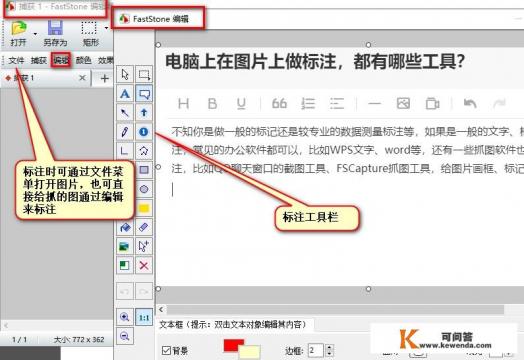This screenshot has width=524, height=360.
Task: Add a new tab with plus button
Action: 105,79
